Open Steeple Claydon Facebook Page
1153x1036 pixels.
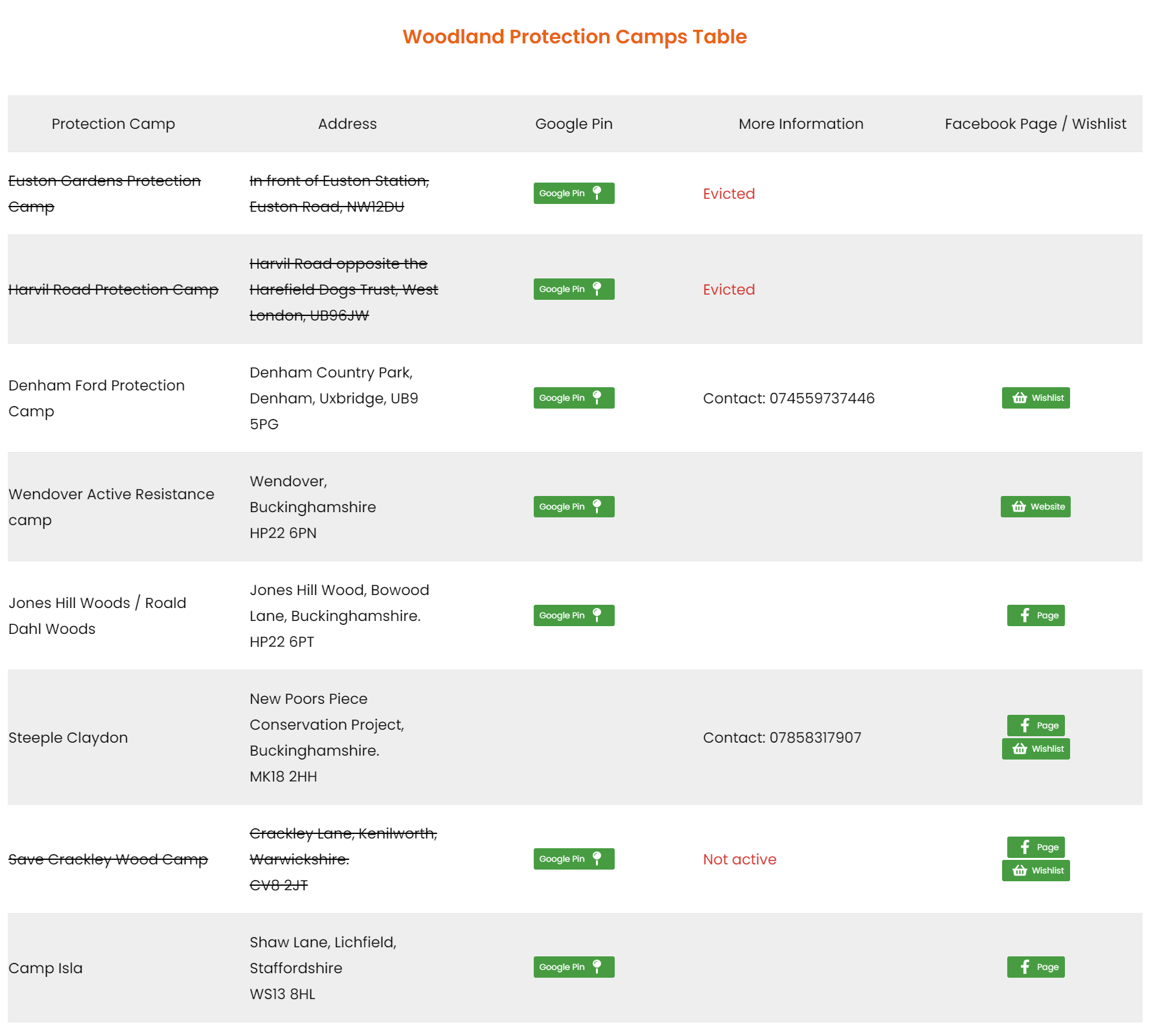pyautogui.click(x=1035, y=725)
